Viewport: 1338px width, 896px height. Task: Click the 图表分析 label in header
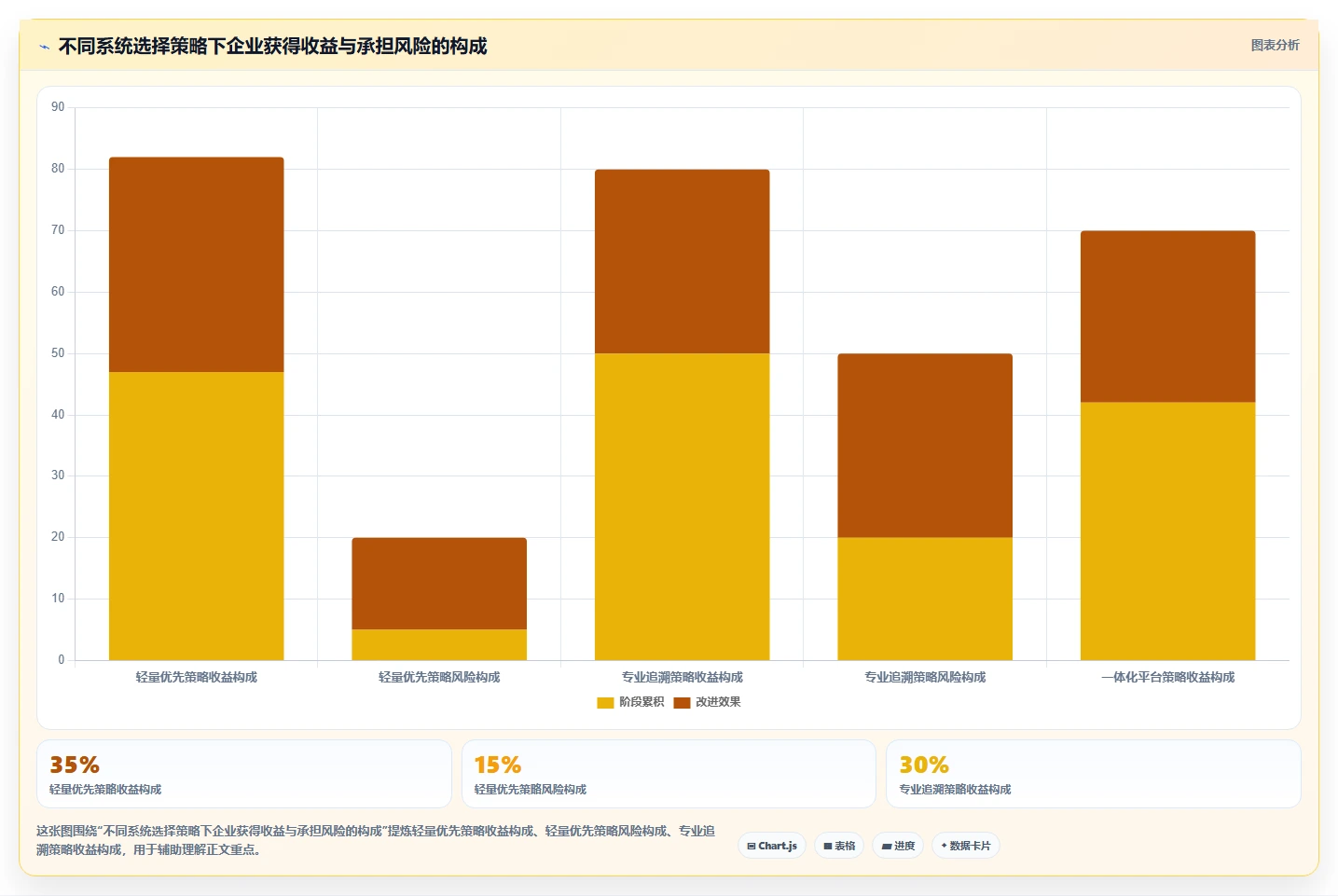point(1275,45)
